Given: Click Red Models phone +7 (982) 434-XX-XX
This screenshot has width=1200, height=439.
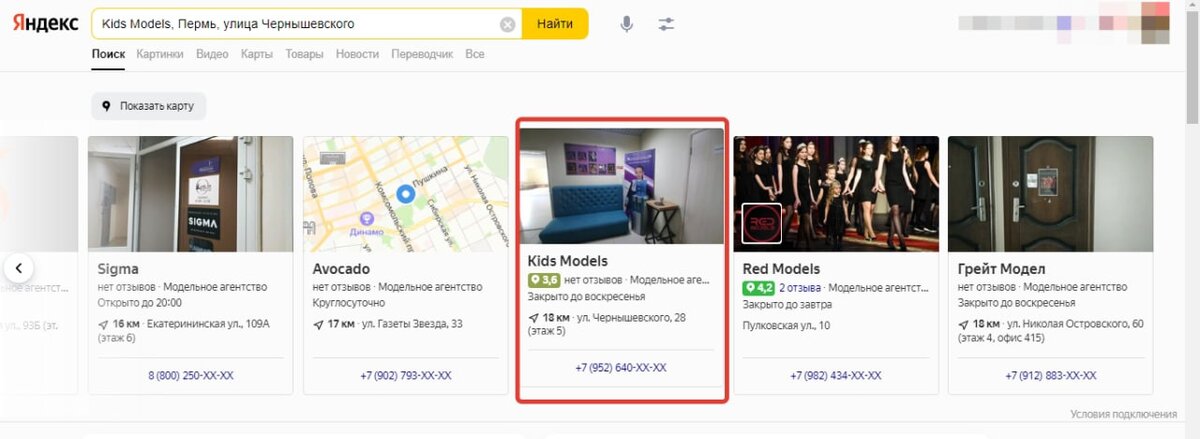Looking at the screenshot, I should point(836,375).
